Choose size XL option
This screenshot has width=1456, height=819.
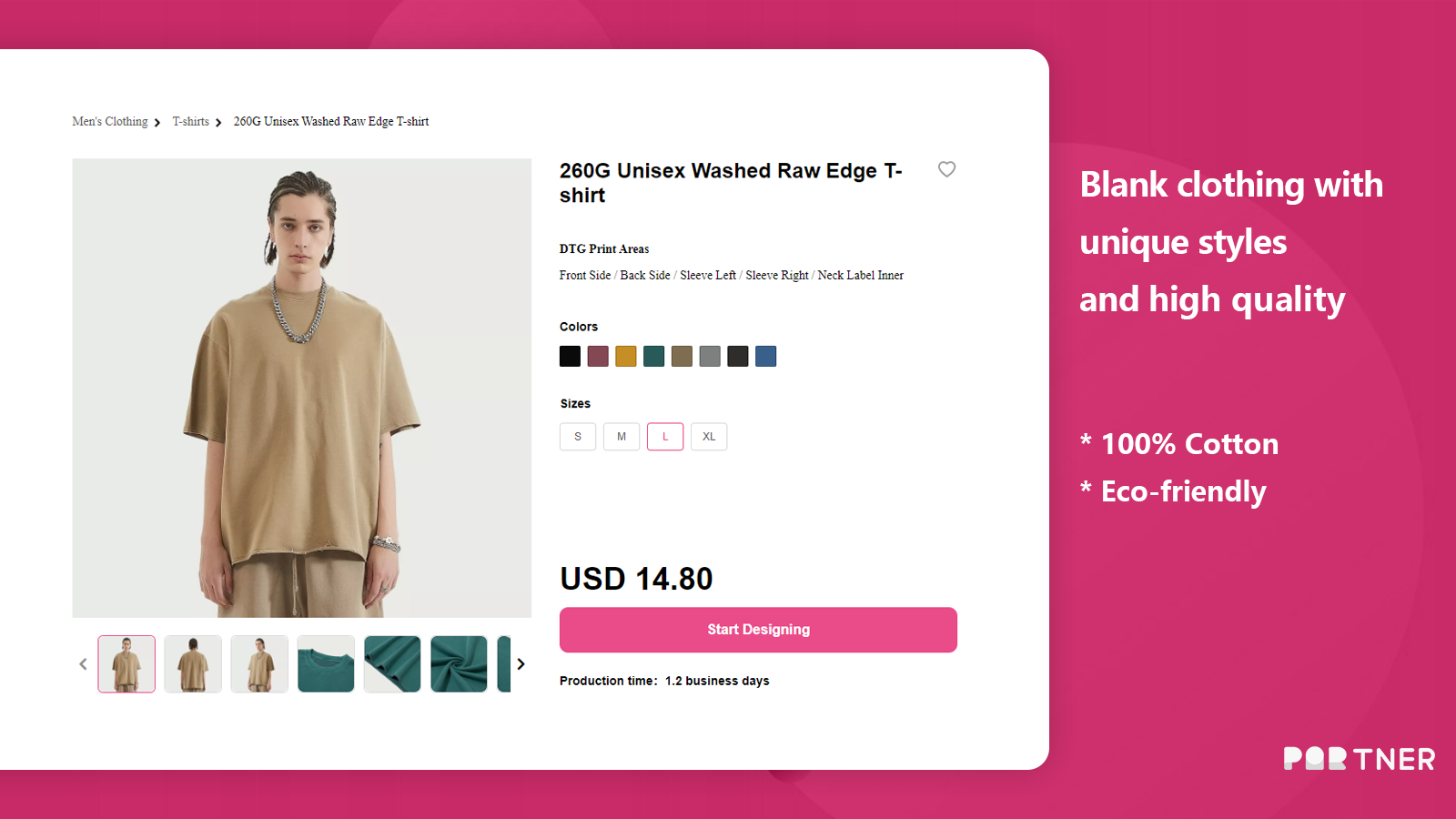point(709,437)
